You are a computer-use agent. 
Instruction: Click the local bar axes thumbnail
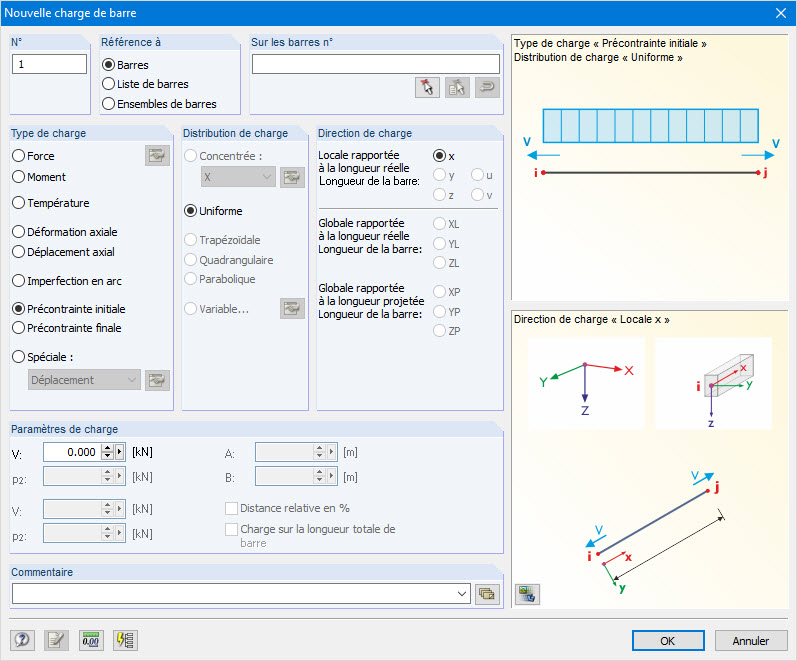713,384
